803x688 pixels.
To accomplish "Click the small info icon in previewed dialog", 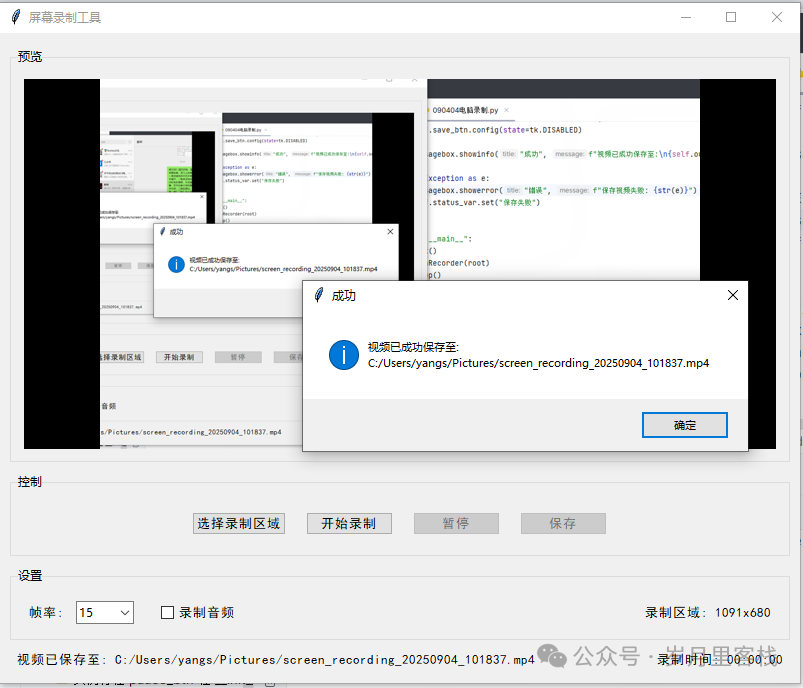I will pyautogui.click(x=176, y=264).
